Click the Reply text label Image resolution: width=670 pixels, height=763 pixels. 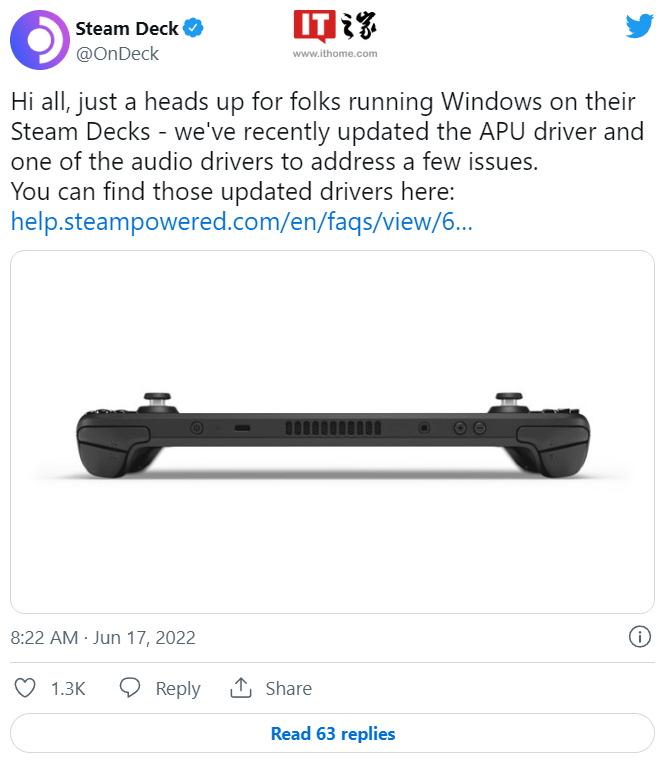click(178, 689)
